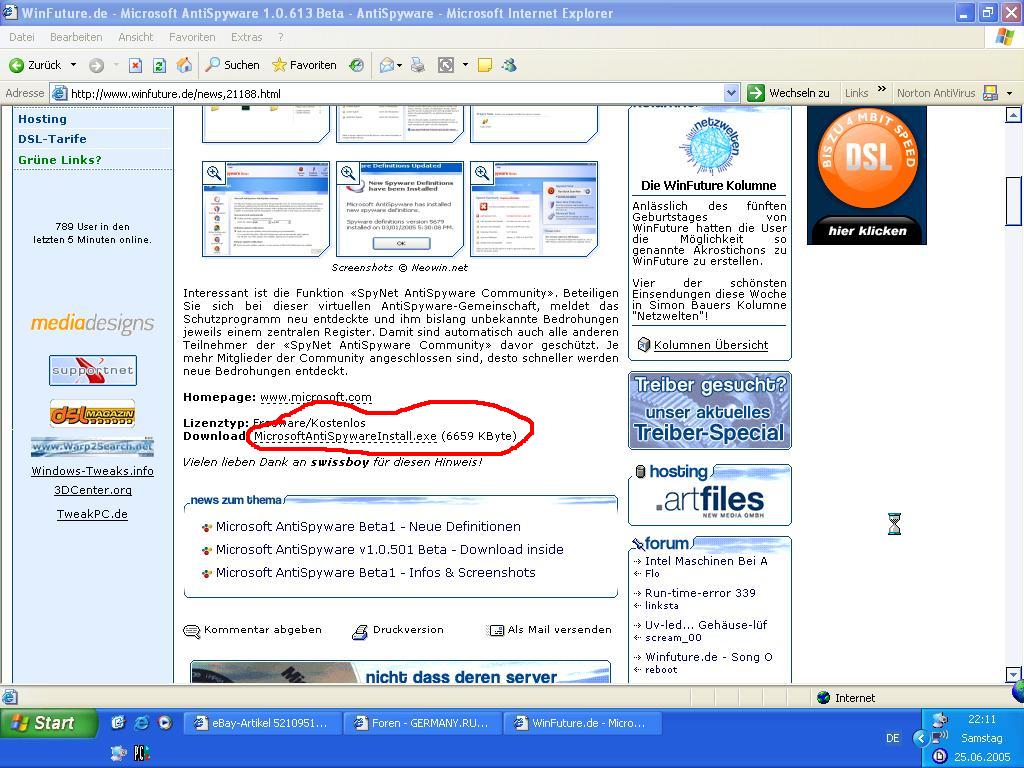The height and width of the screenshot is (768, 1024).
Task: Open the Kolumnen Übersicht link
Action: point(711,345)
